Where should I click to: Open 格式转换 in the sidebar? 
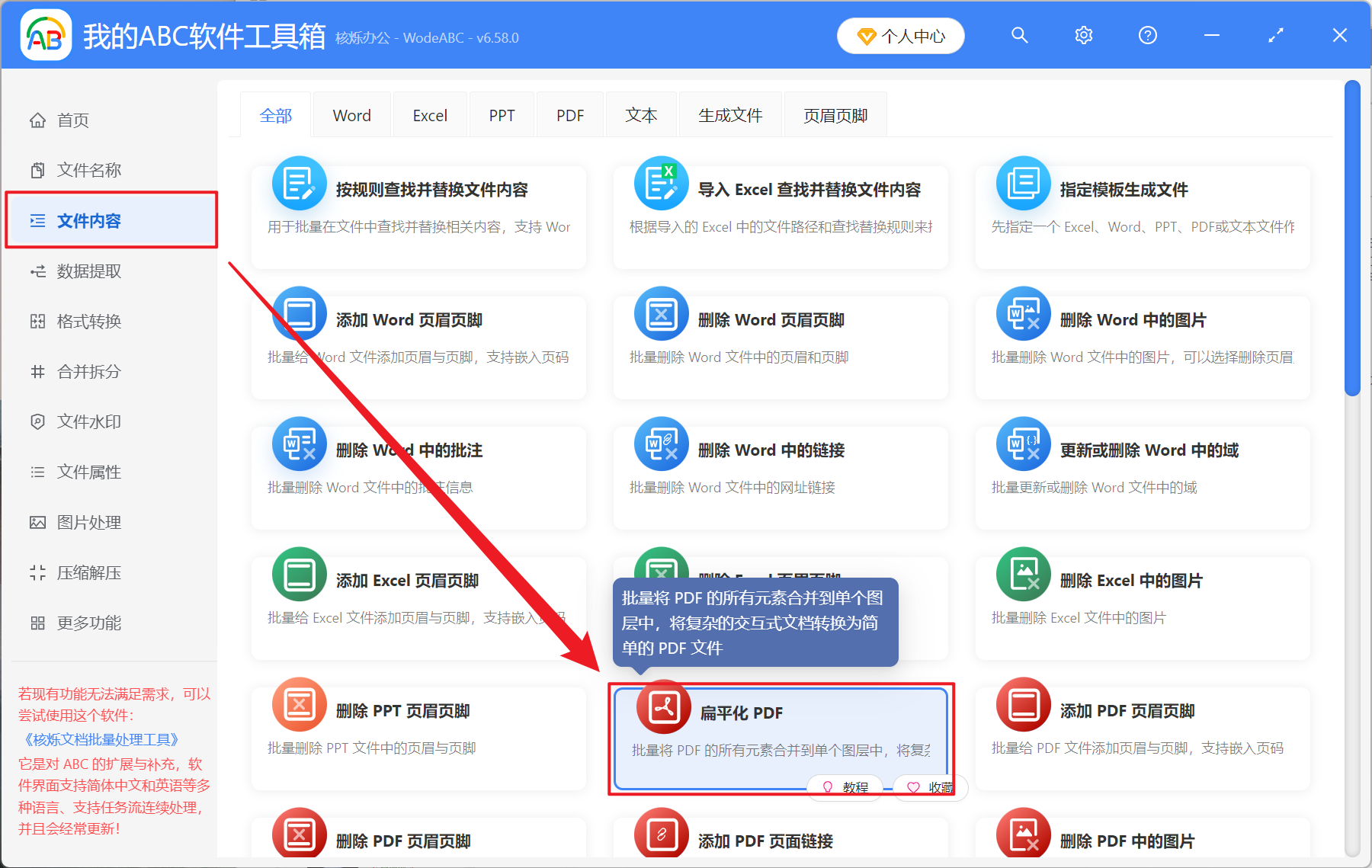coord(88,321)
